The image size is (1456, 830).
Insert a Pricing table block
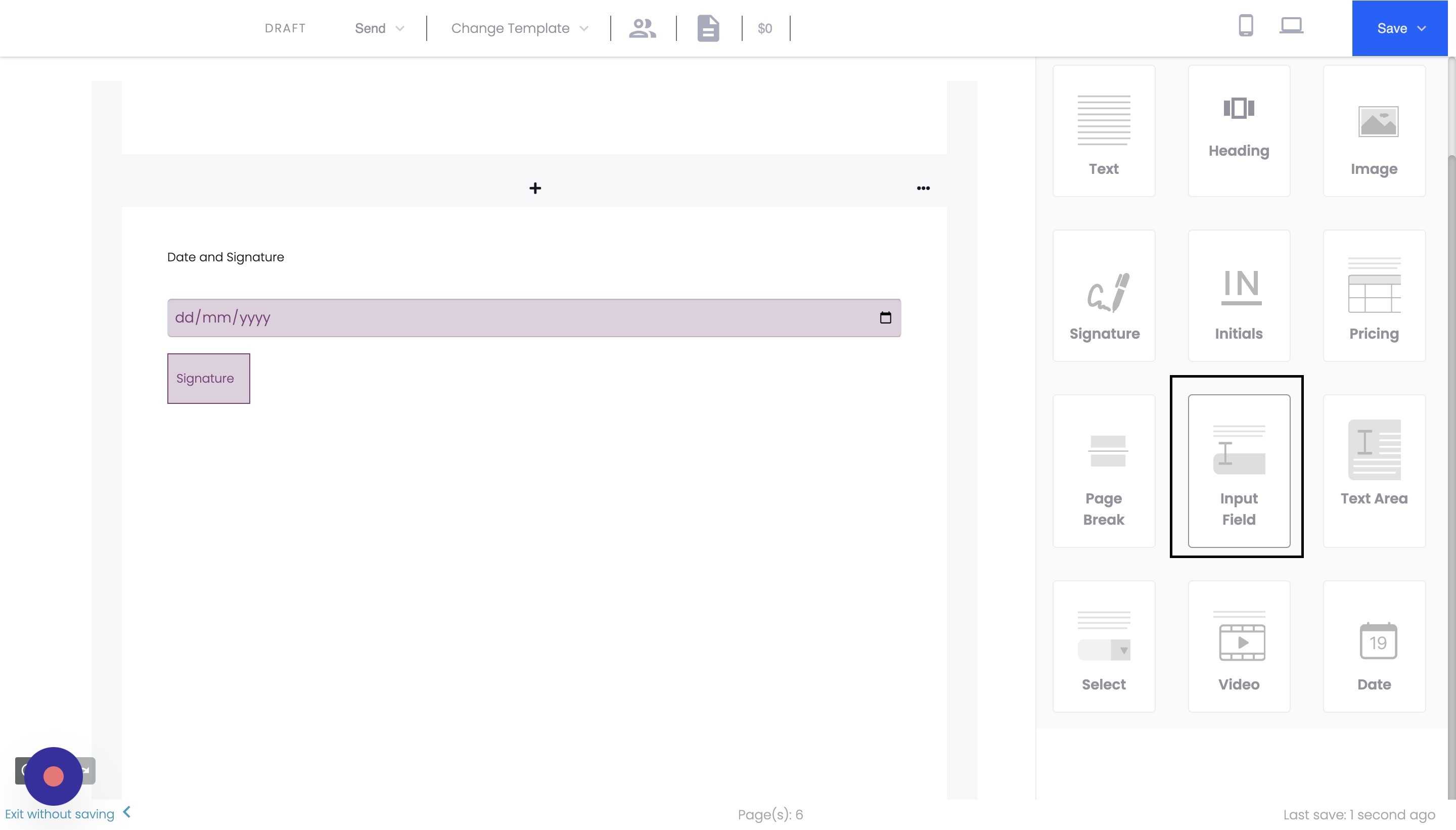1373,295
